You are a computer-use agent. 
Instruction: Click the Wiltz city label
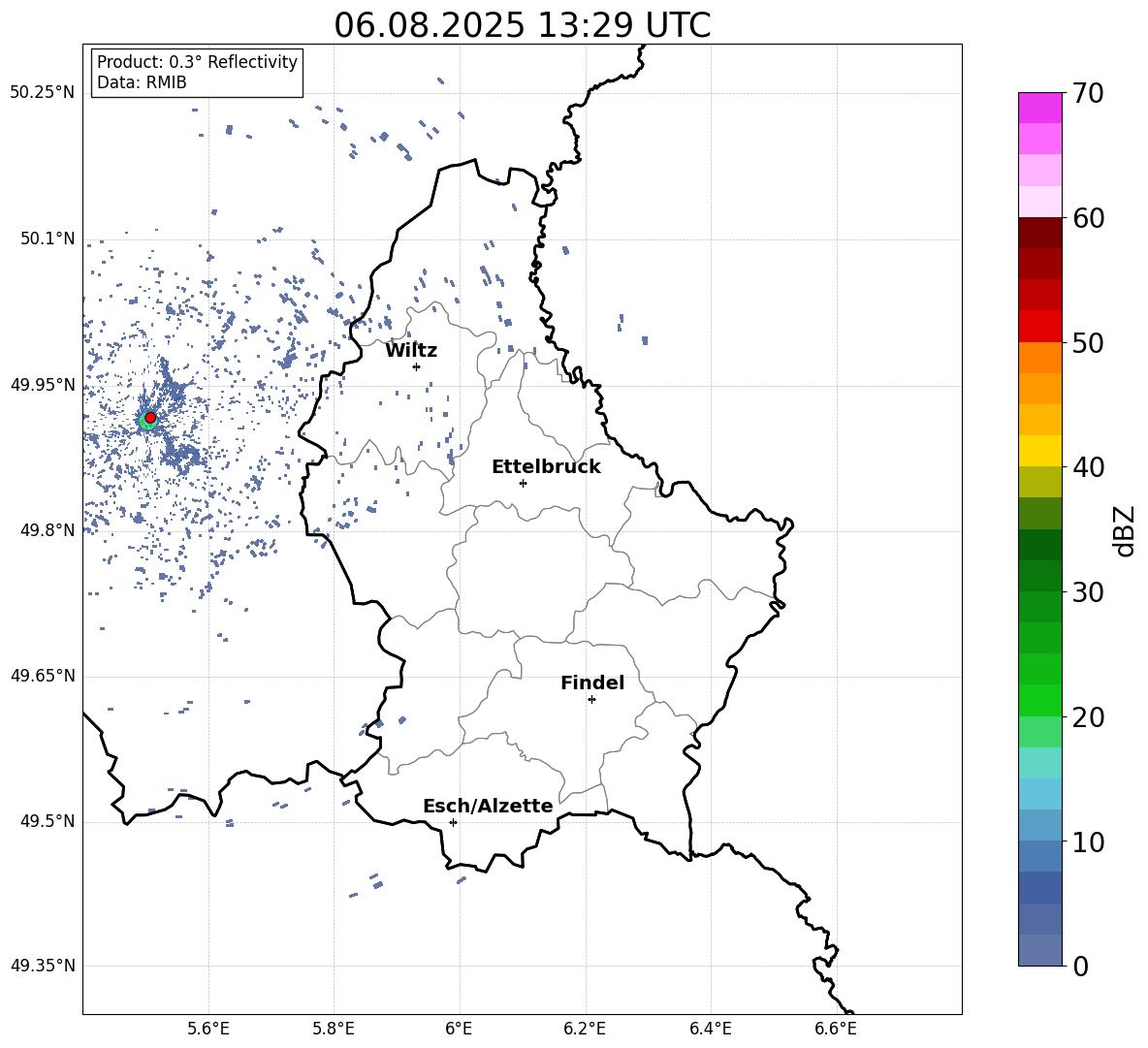click(411, 351)
